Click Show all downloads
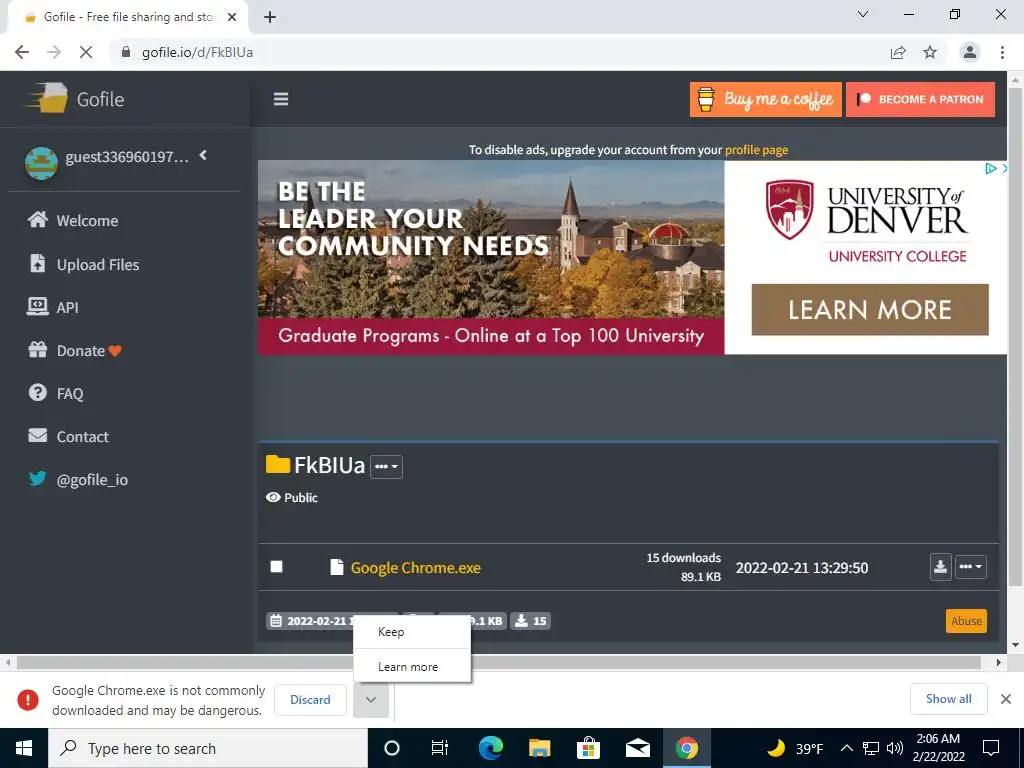This screenshot has width=1024, height=768. point(948,699)
